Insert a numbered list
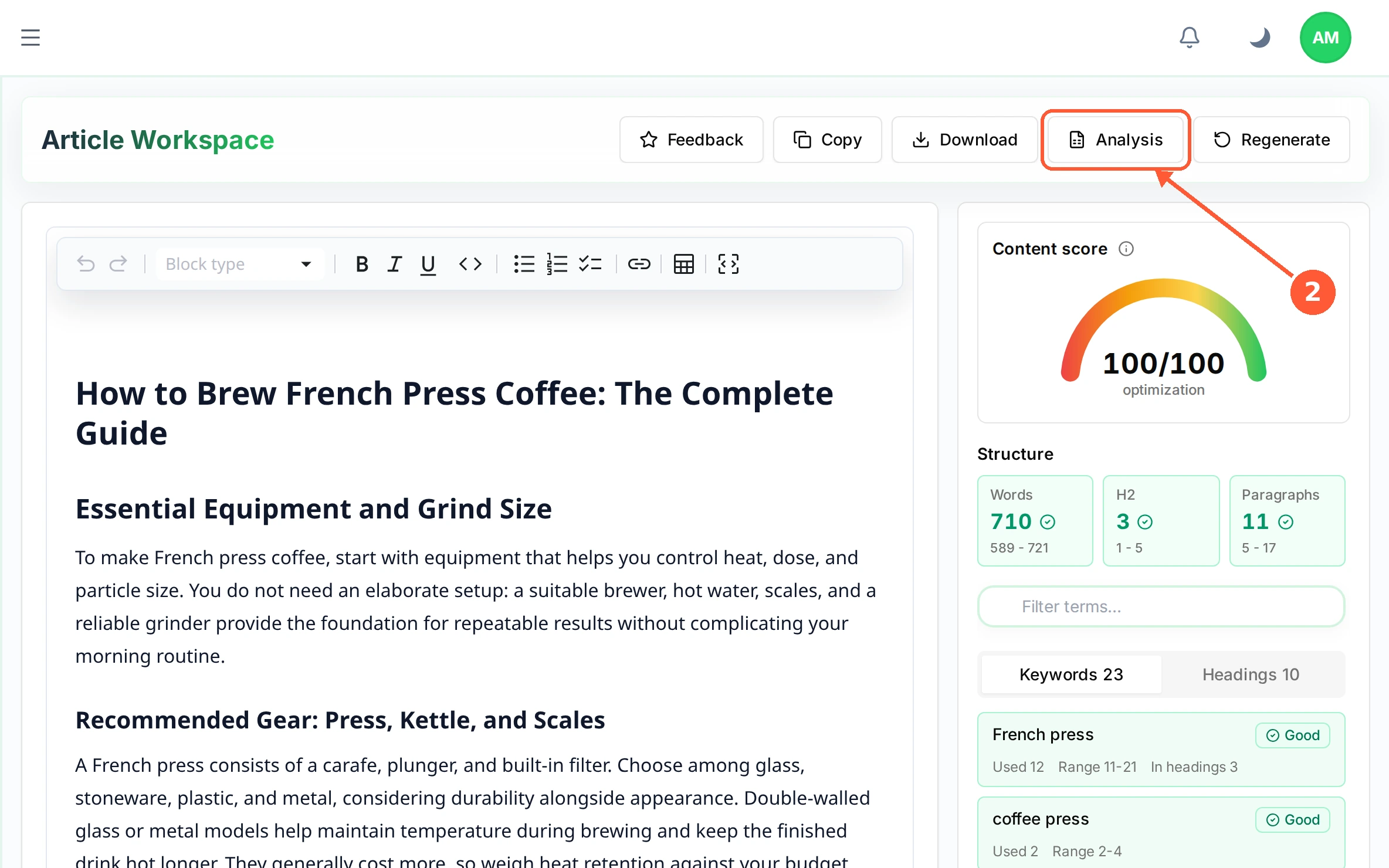 557,264
